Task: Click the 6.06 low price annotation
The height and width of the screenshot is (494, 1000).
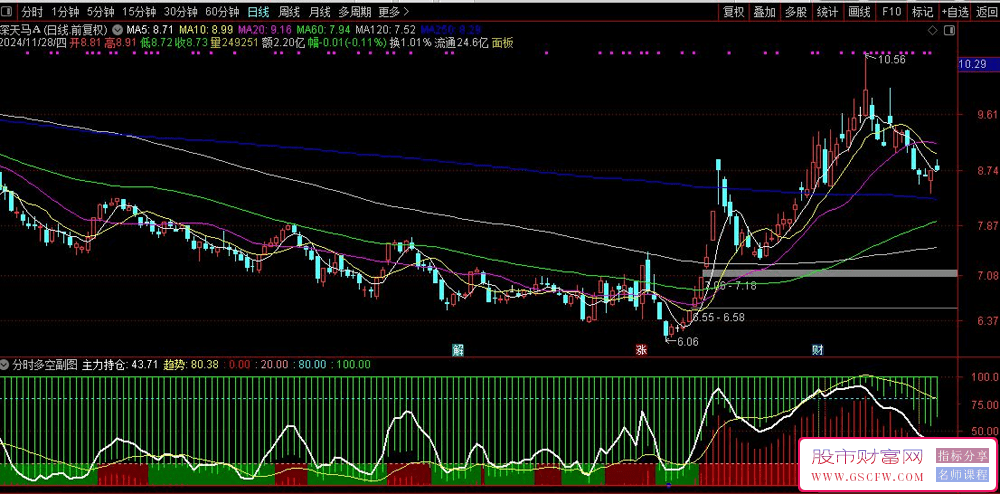Action: click(687, 341)
